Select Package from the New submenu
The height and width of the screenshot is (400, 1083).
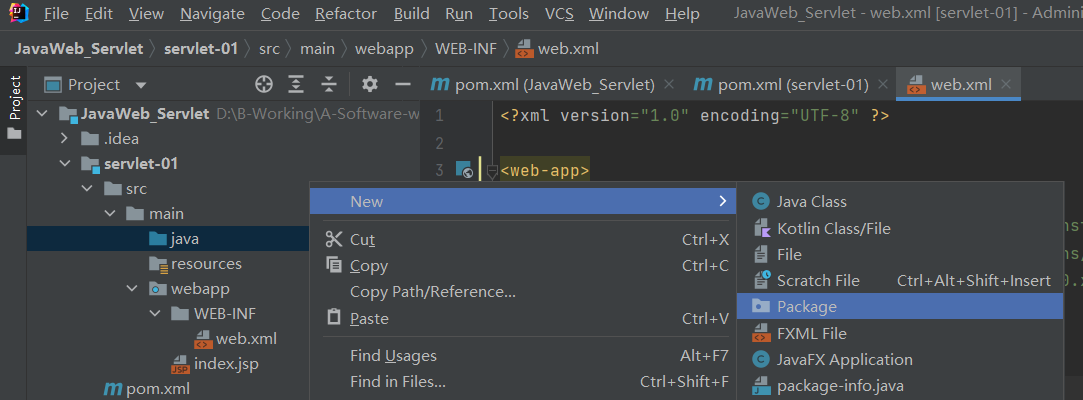pos(807,307)
